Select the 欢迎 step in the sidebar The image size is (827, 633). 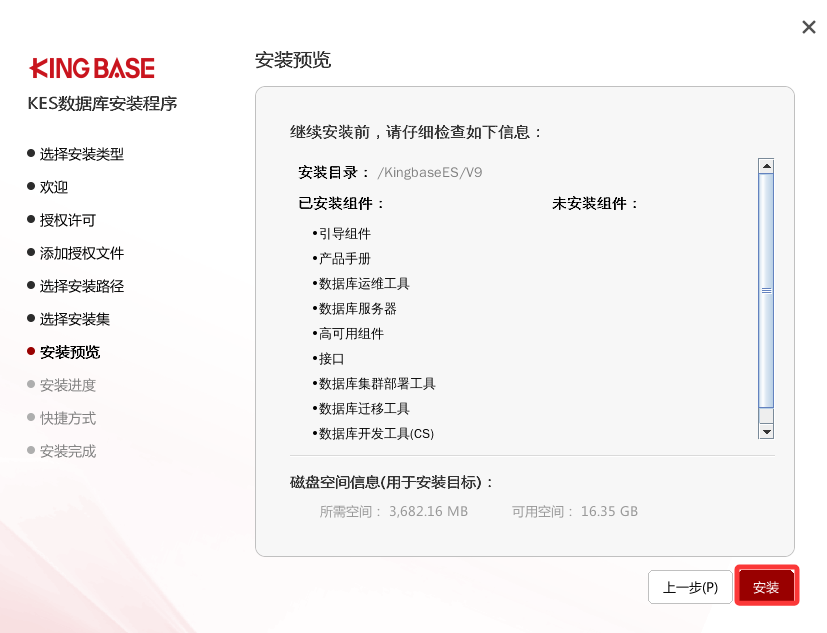54,187
